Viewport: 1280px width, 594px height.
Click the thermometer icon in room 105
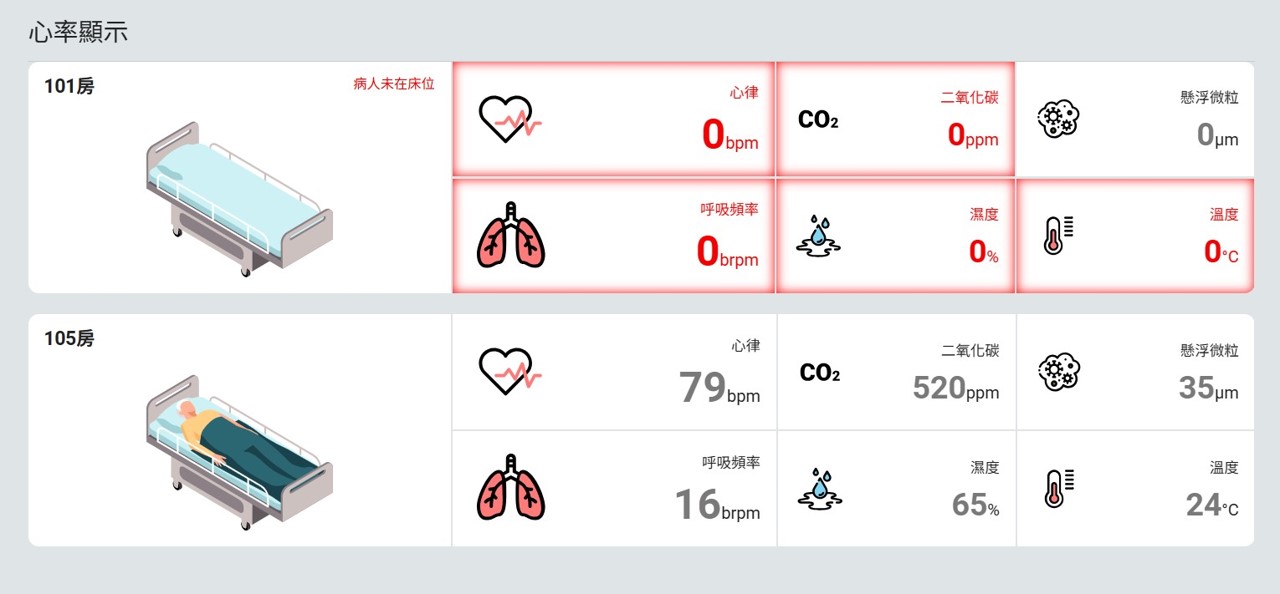[x=1058, y=488]
